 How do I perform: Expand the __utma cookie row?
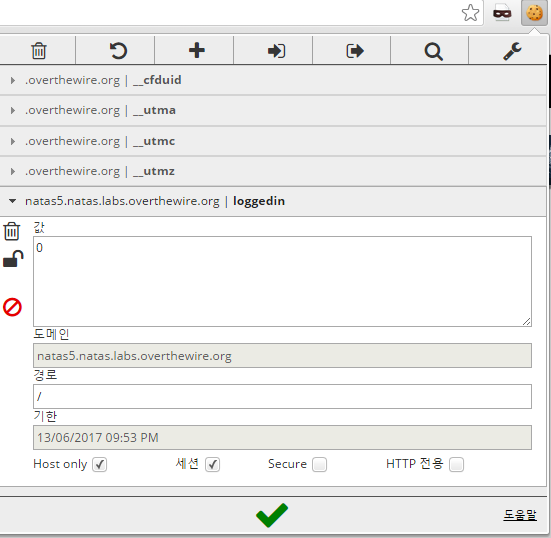coord(273,110)
